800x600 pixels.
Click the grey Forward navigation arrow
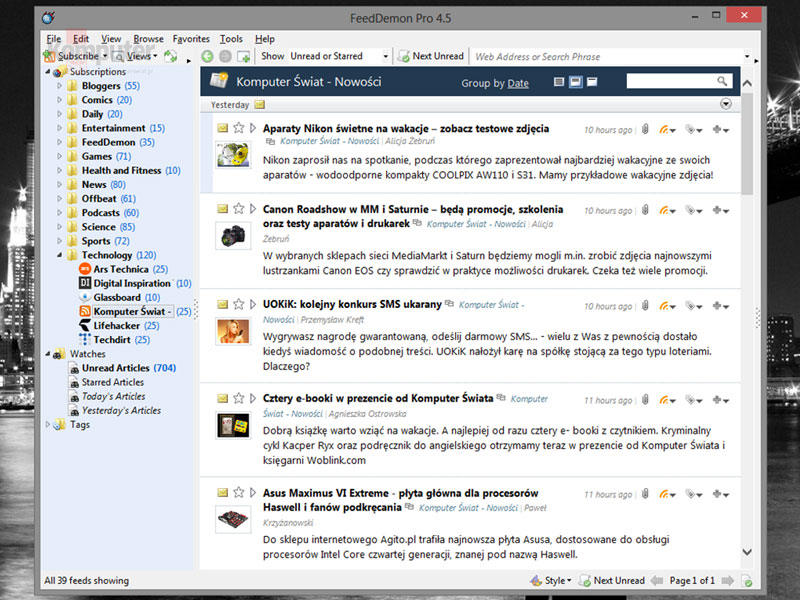tap(225, 57)
